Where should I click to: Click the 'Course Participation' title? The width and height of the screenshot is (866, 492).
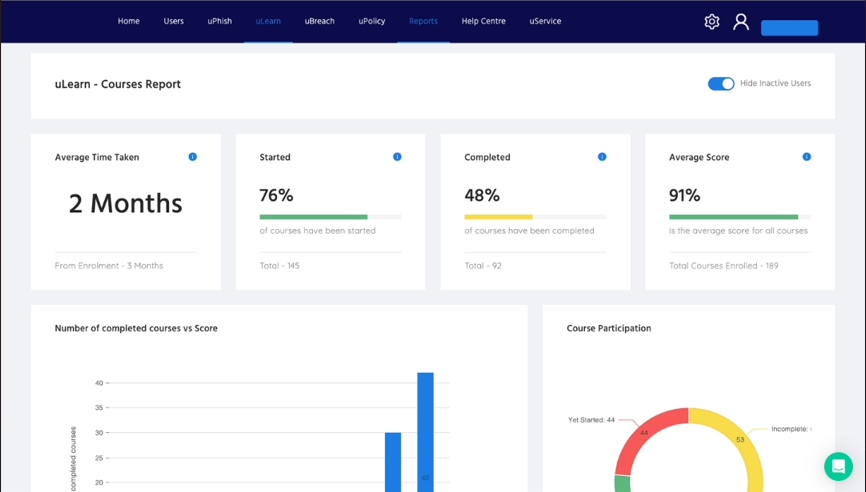(609, 328)
